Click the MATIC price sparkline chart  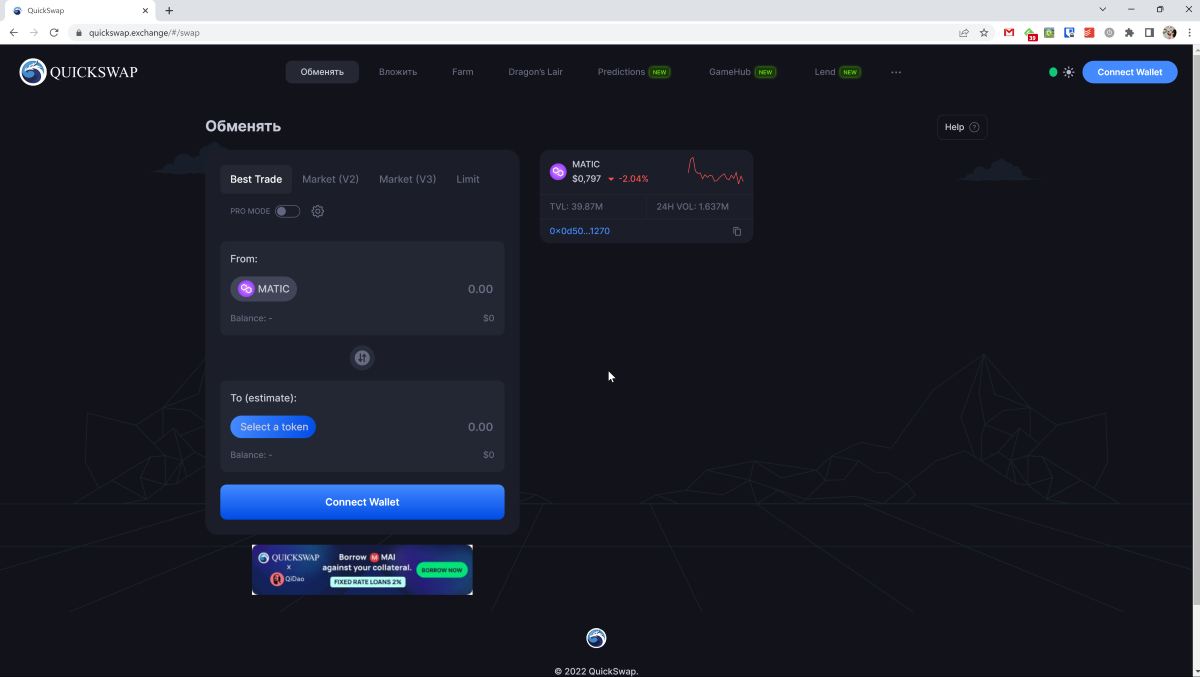[x=716, y=172]
